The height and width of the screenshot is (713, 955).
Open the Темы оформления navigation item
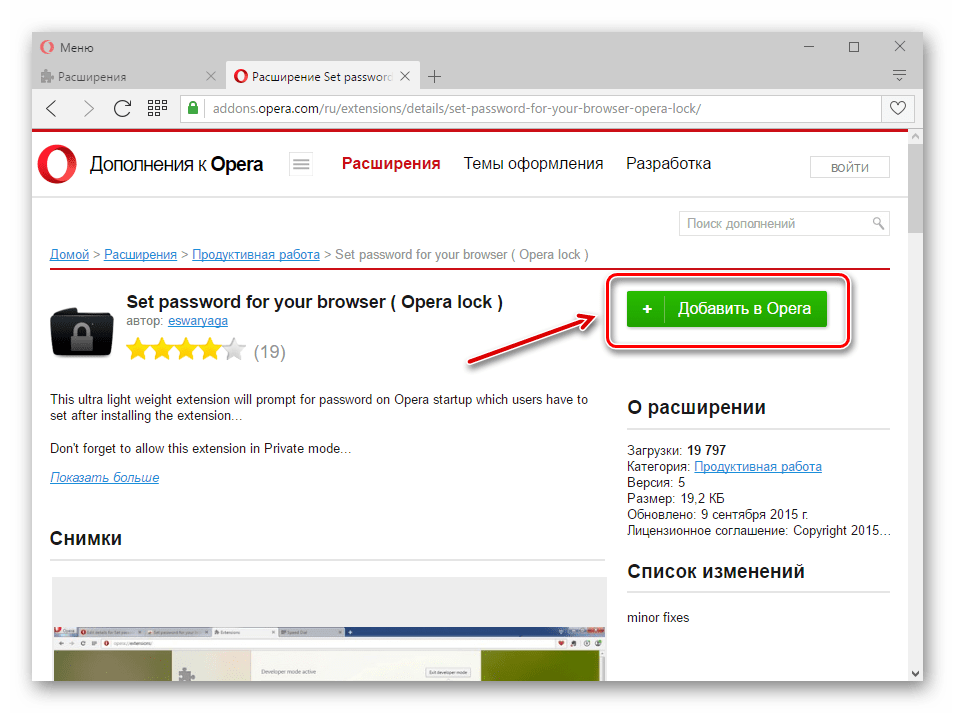click(533, 163)
